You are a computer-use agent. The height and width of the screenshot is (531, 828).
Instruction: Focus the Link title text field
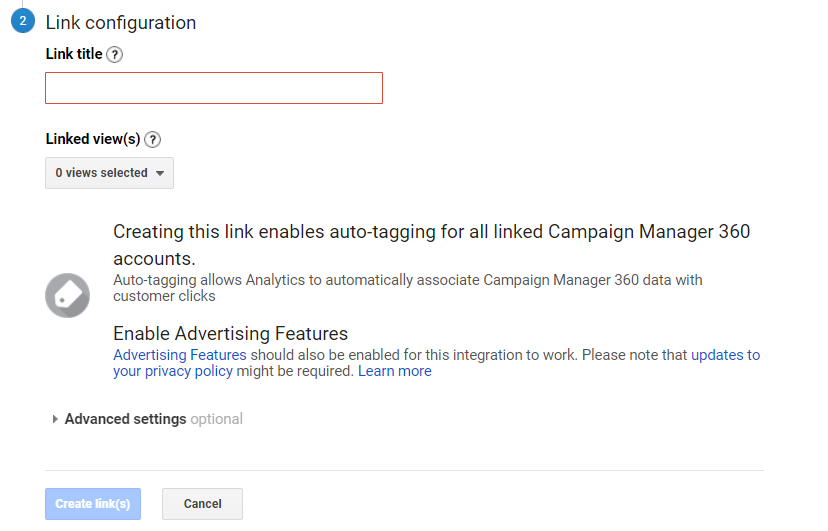214,88
